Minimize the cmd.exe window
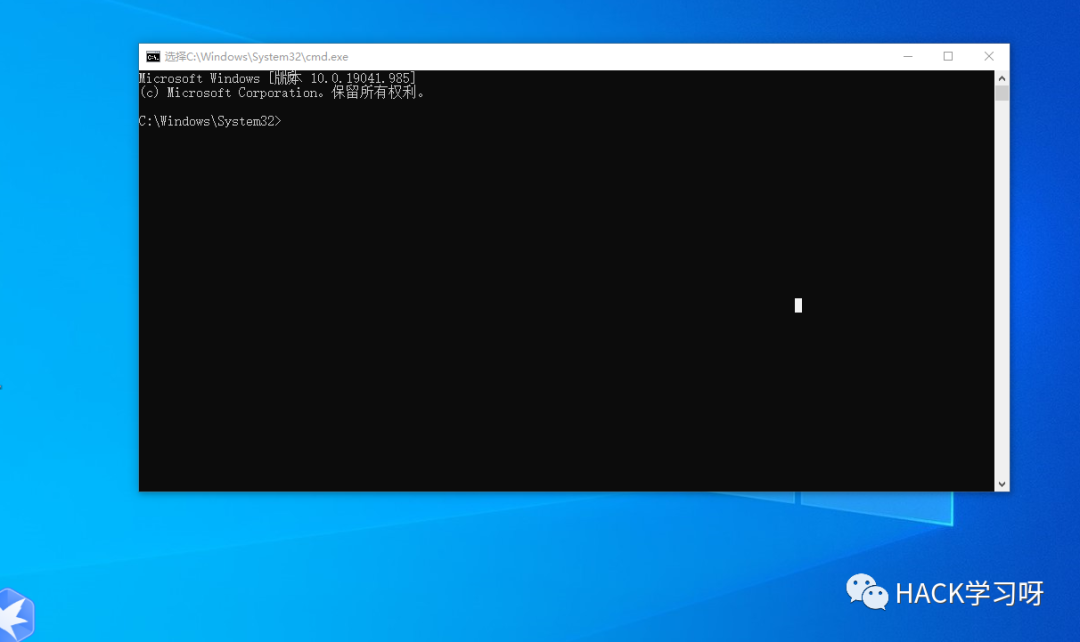 click(908, 56)
